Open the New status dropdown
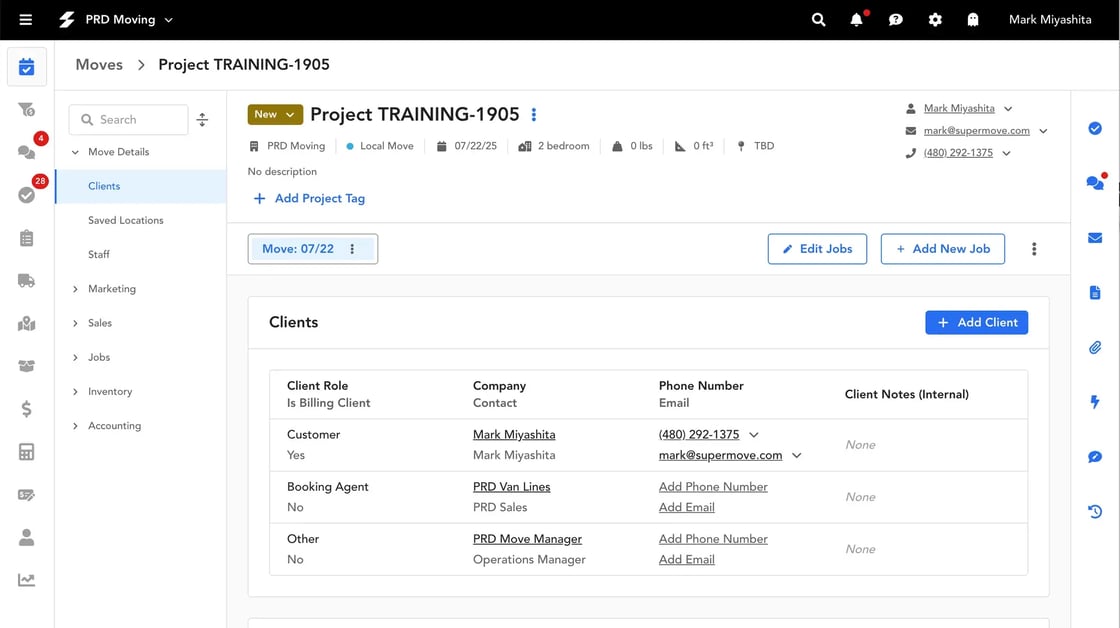Viewport: 1120px width, 628px height. coord(275,115)
